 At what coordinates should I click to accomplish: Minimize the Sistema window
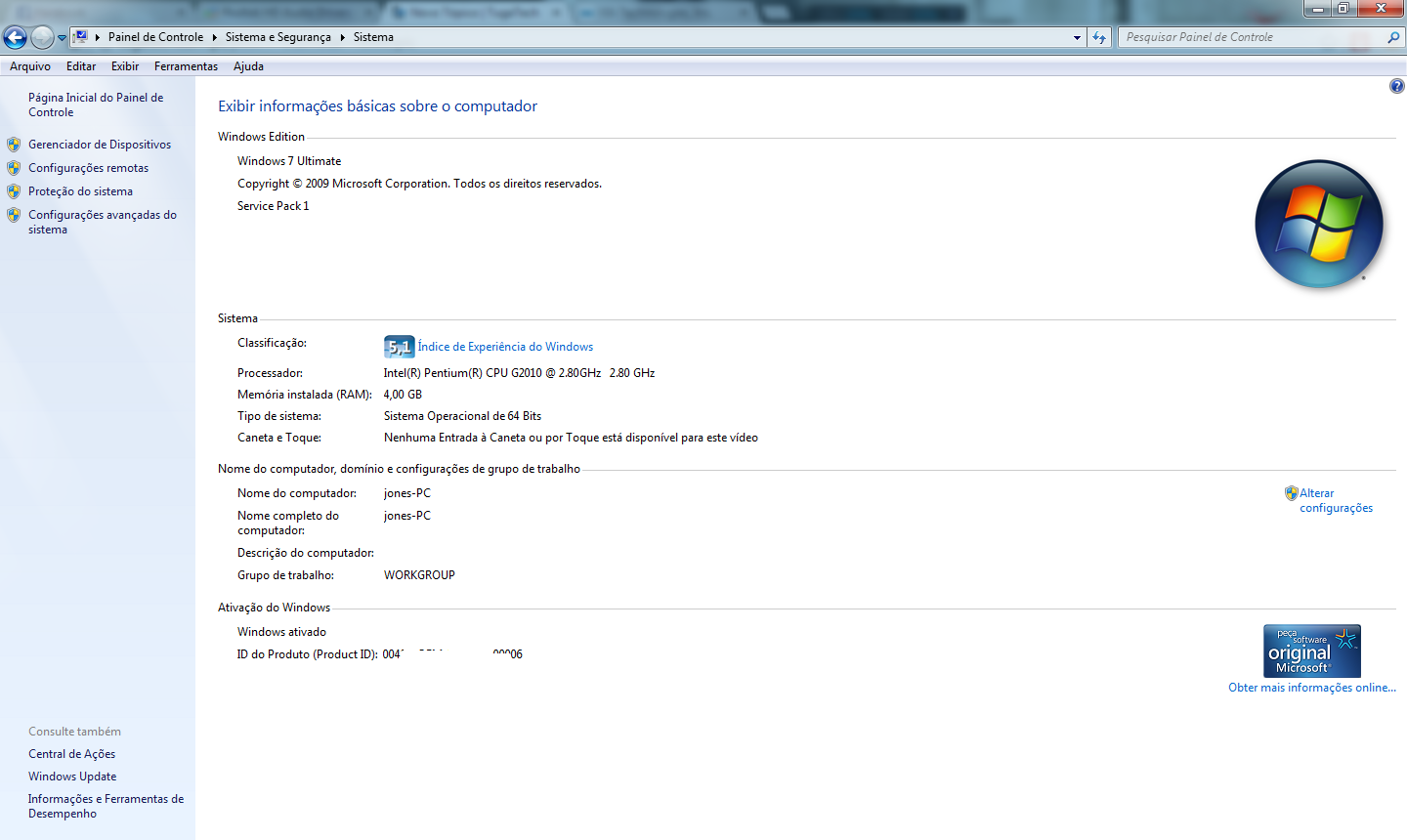click(1318, 9)
